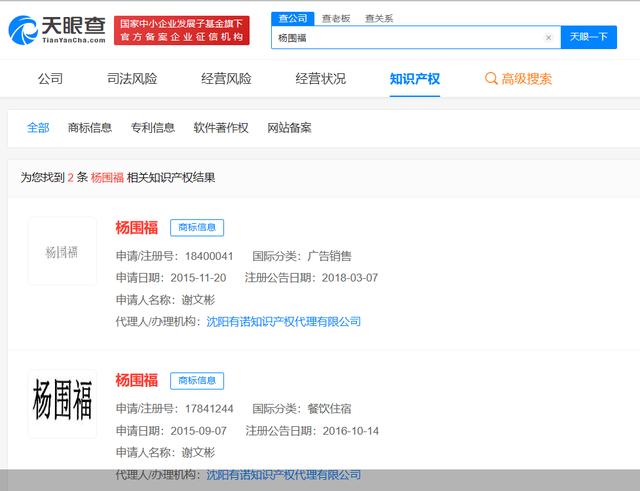Filter by 商标信息

90,128
